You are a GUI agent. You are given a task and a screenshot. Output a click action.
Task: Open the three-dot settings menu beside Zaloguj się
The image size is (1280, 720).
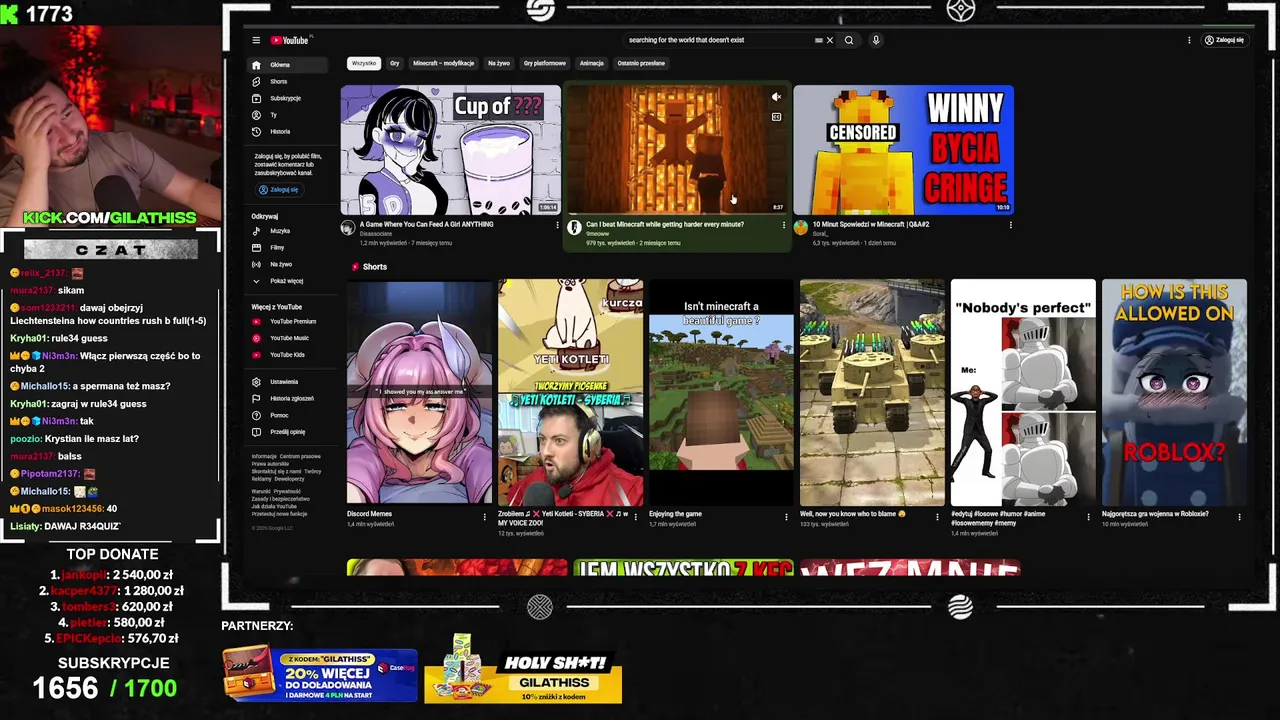[1189, 40]
